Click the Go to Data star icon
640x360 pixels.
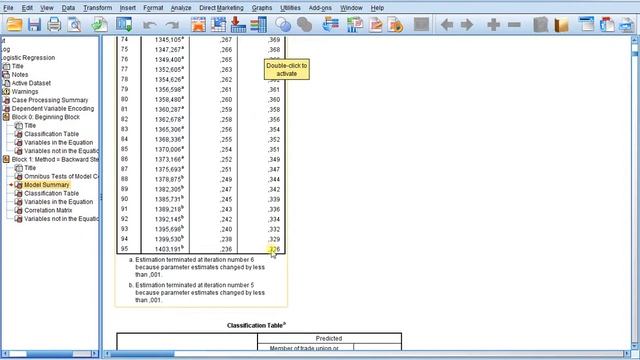(199, 24)
